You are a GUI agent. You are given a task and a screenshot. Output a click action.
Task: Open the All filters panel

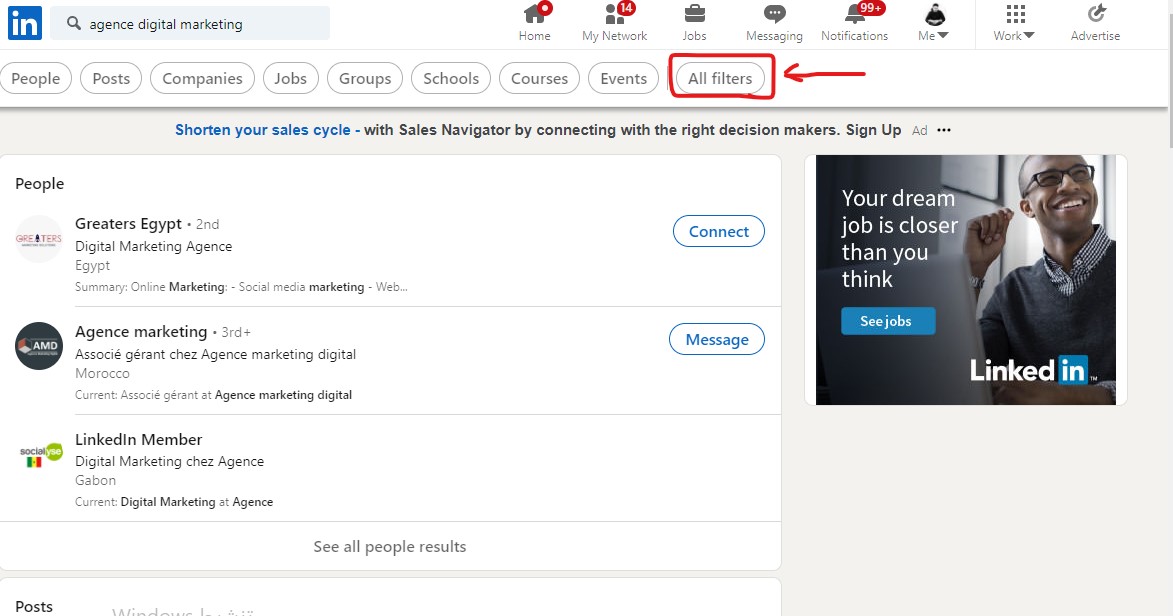click(x=720, y=79)
